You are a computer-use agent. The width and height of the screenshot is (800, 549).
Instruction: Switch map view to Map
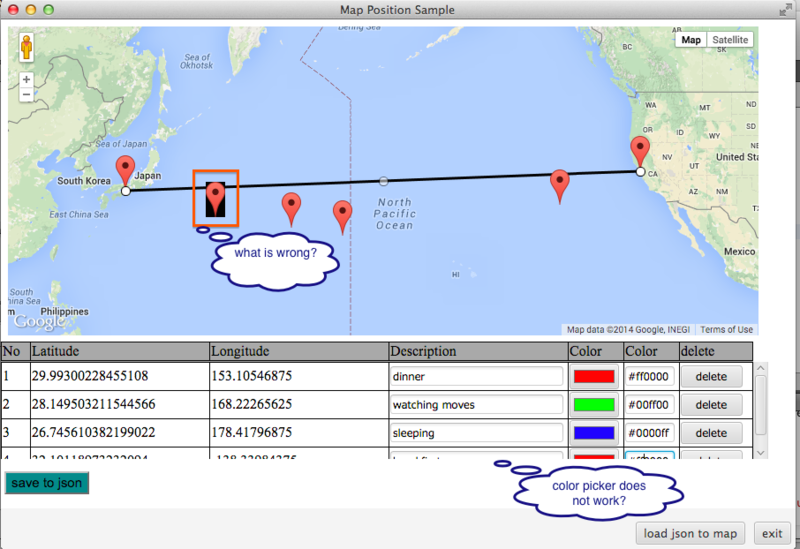[691, 40]
